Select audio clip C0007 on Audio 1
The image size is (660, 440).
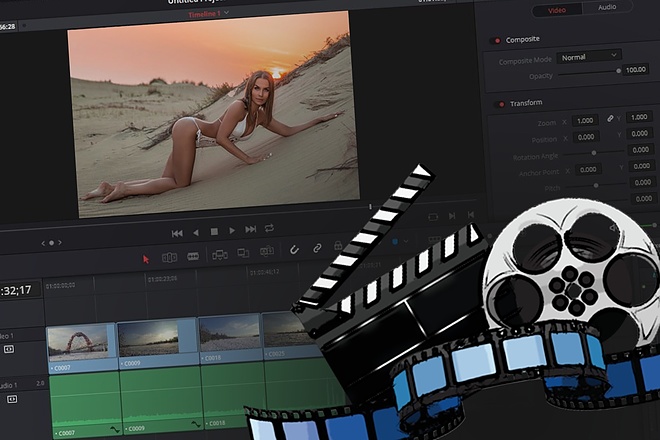[85, 406]
